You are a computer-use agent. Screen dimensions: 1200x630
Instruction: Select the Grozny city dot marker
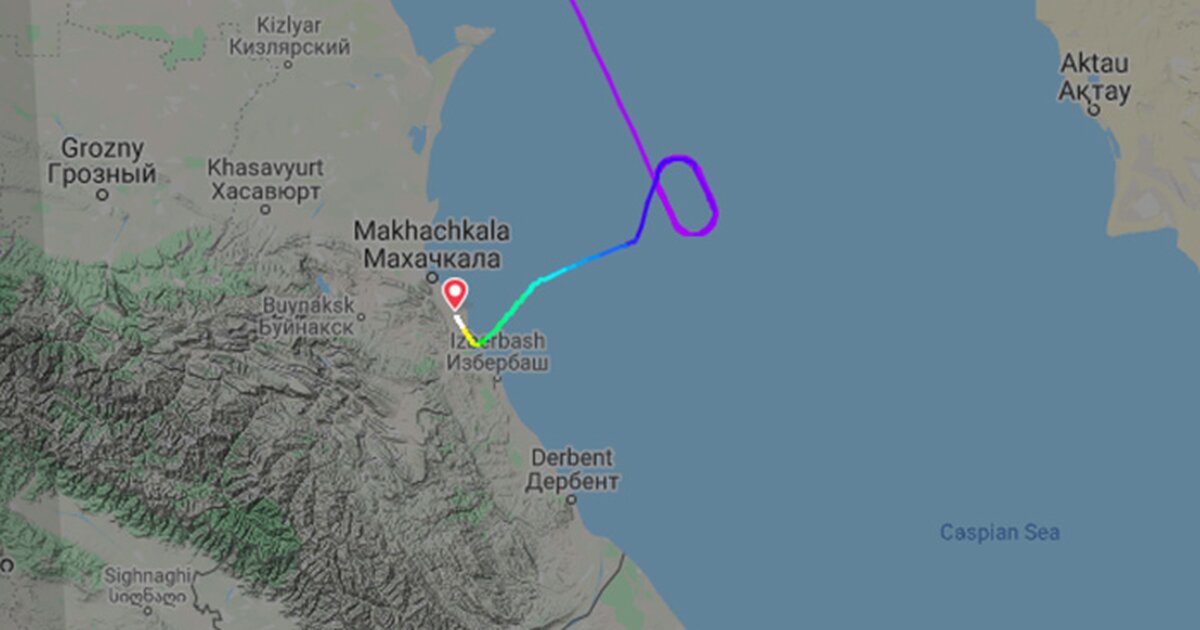[x=102, y=195]
